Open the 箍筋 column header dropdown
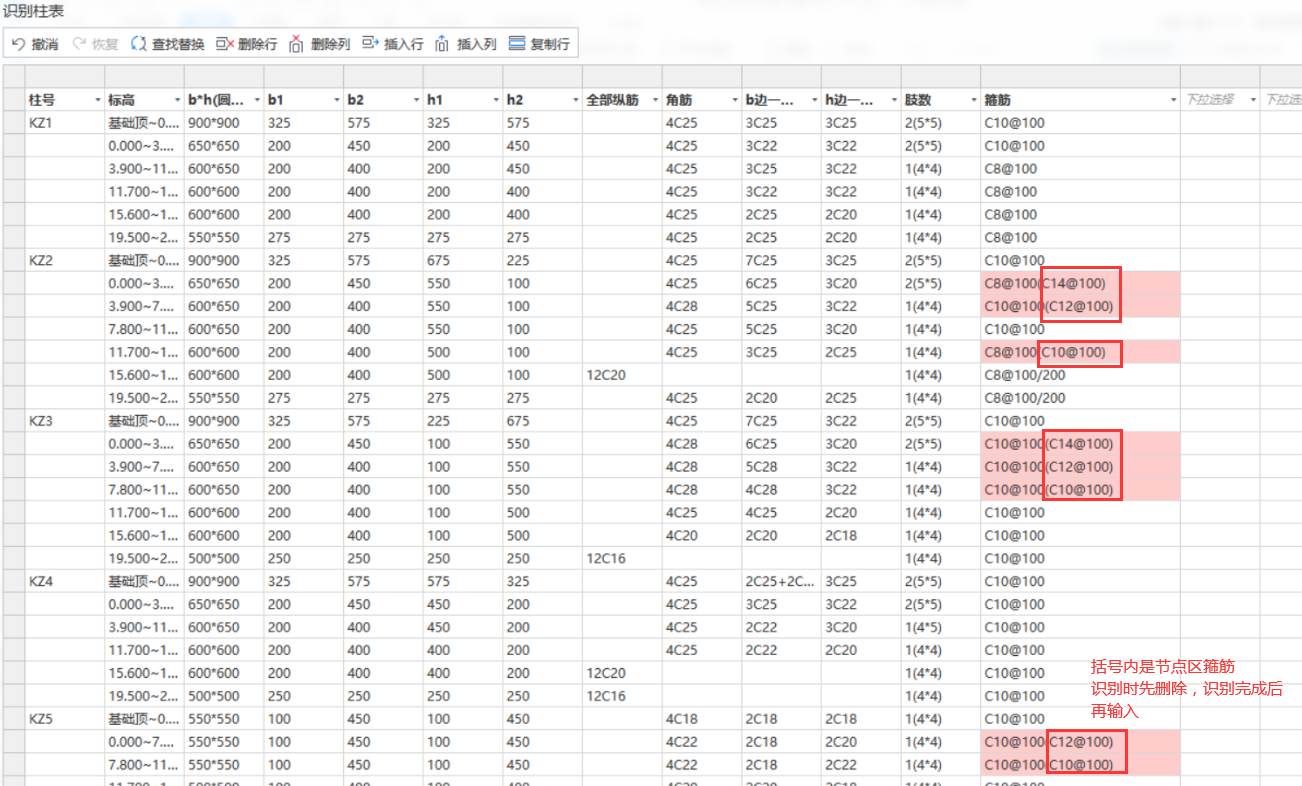The width and height of the screenshot is (1302, 786). (1173, 100)
